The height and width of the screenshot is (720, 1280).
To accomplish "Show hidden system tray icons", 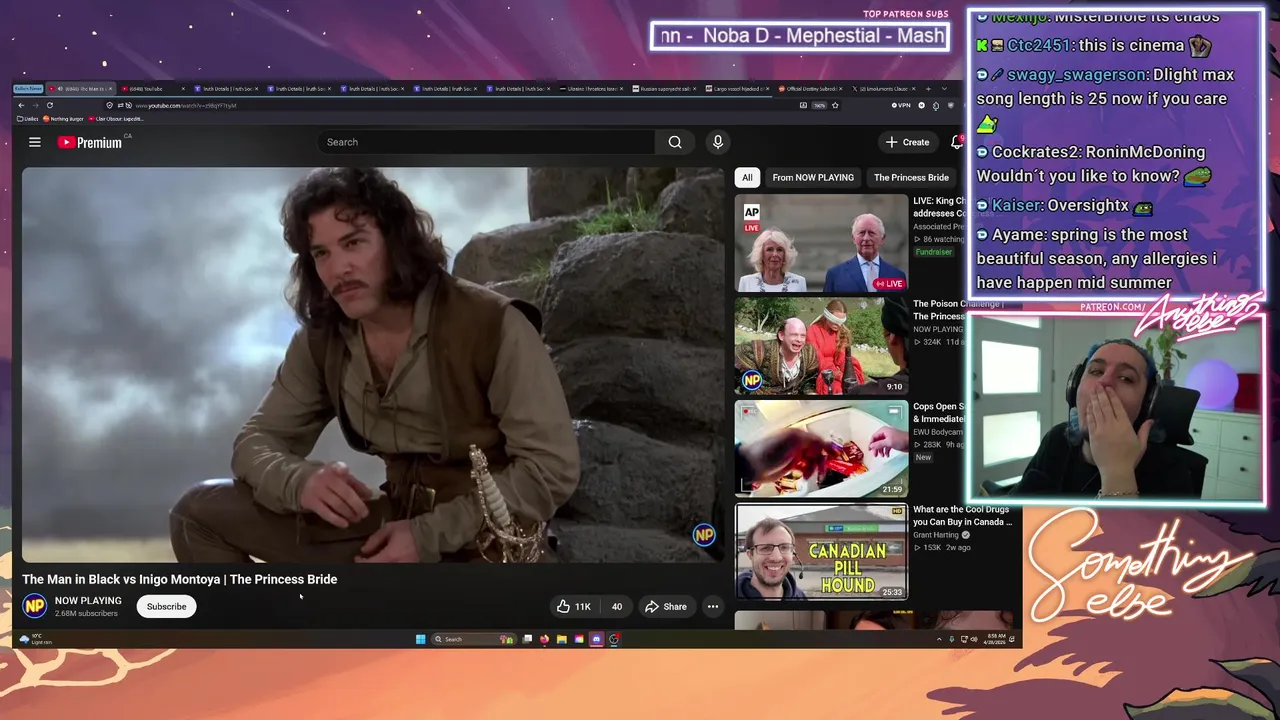I will click(x=939, y=639).
